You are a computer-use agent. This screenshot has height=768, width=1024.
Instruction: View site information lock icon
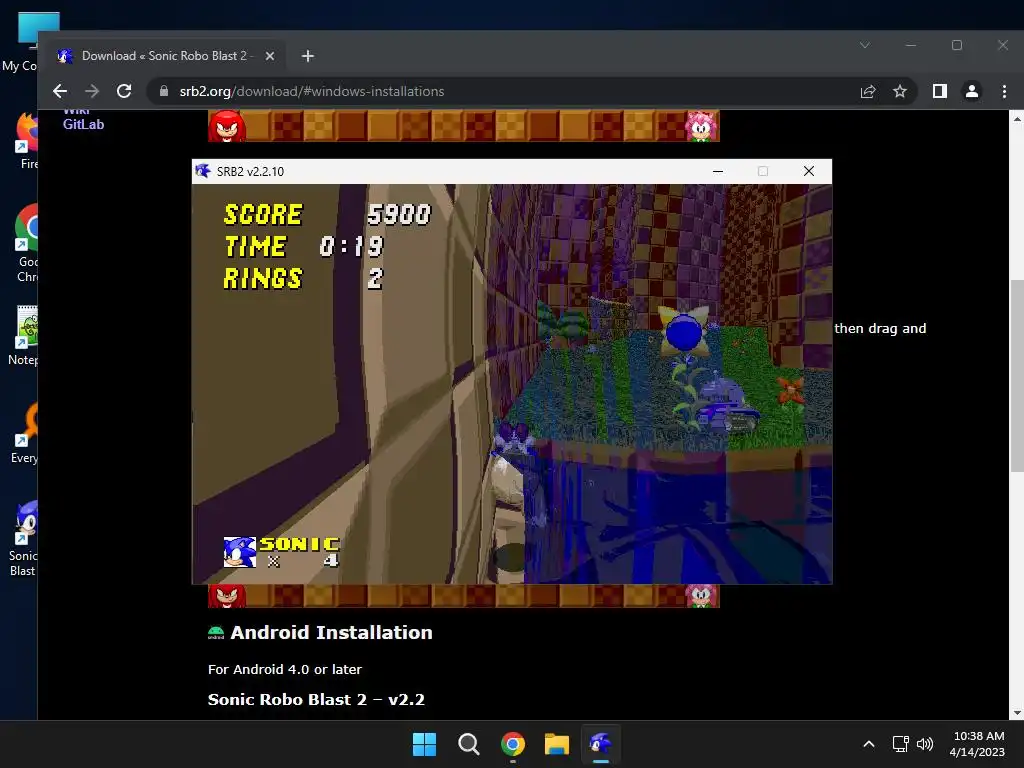164,91
